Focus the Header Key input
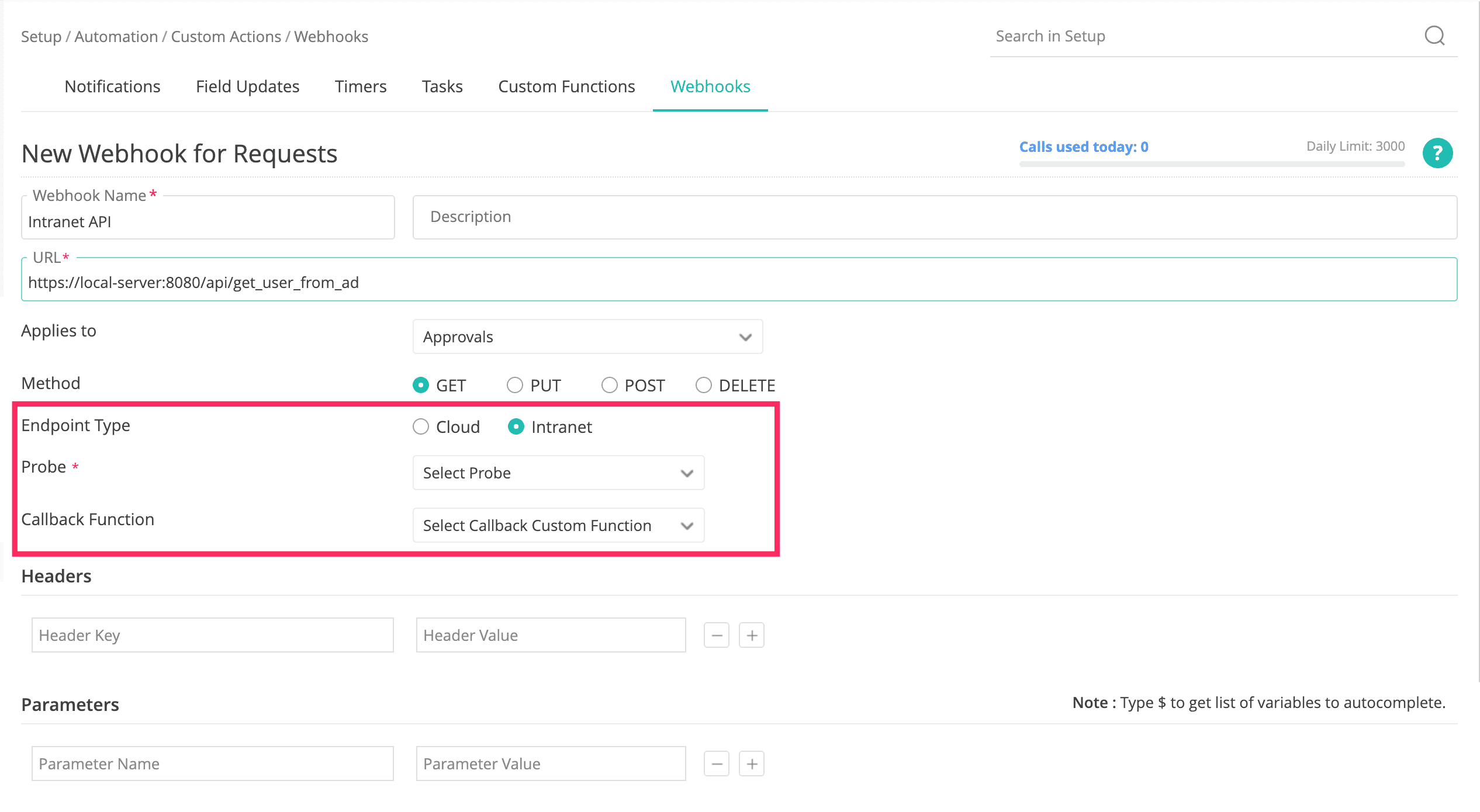This screenshot has width=1480, height=812. [x=212, y=635]
